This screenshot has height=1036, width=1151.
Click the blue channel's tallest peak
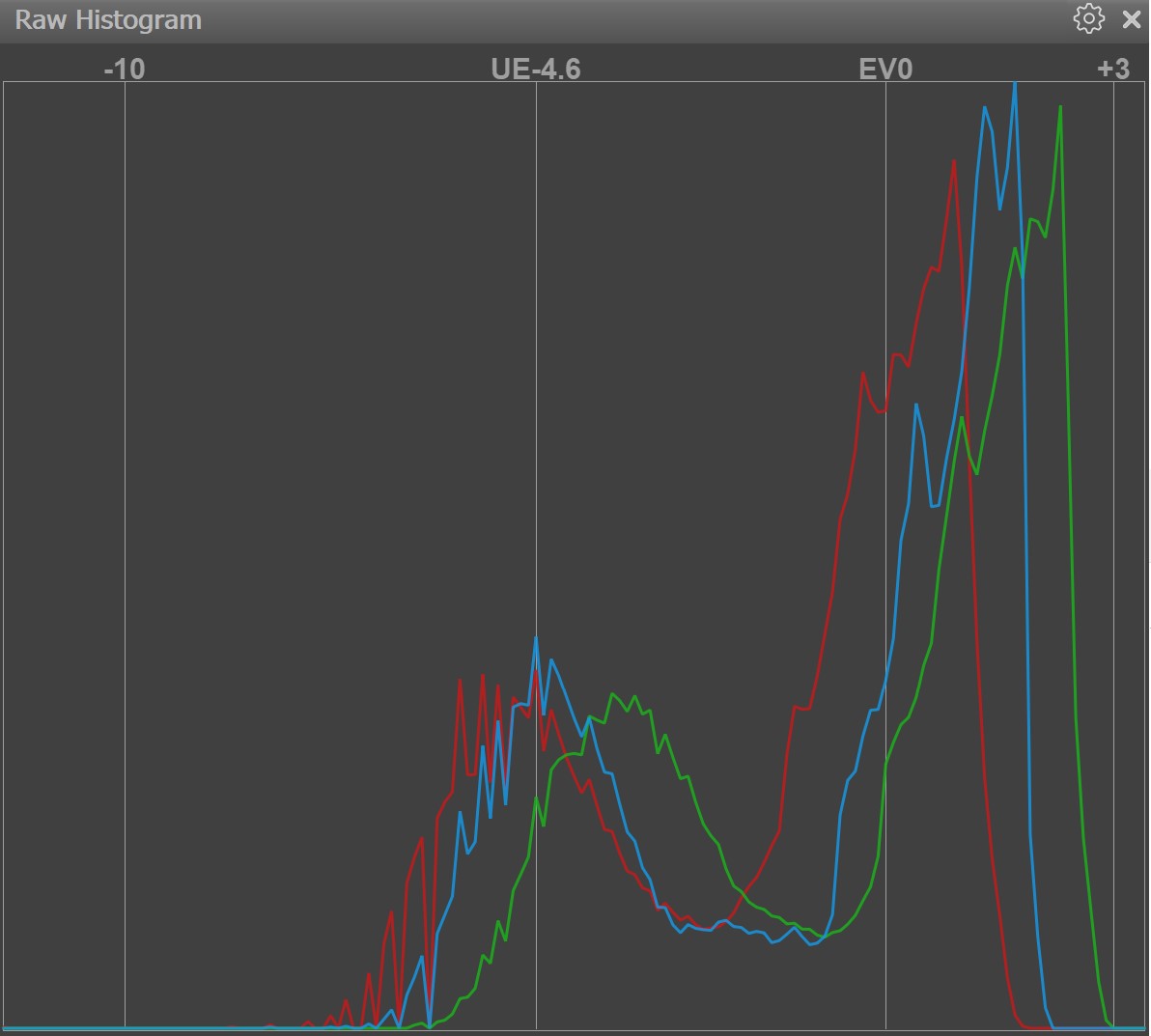(1014, 85)
